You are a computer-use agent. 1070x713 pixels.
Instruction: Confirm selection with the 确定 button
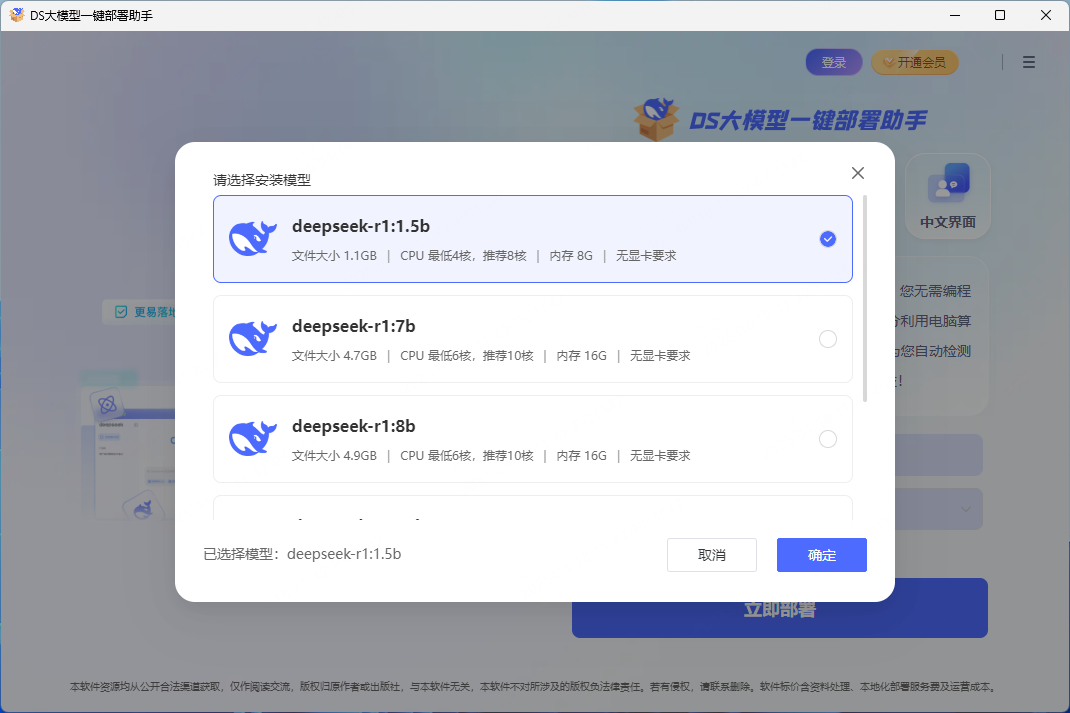(x=822, y=555)
